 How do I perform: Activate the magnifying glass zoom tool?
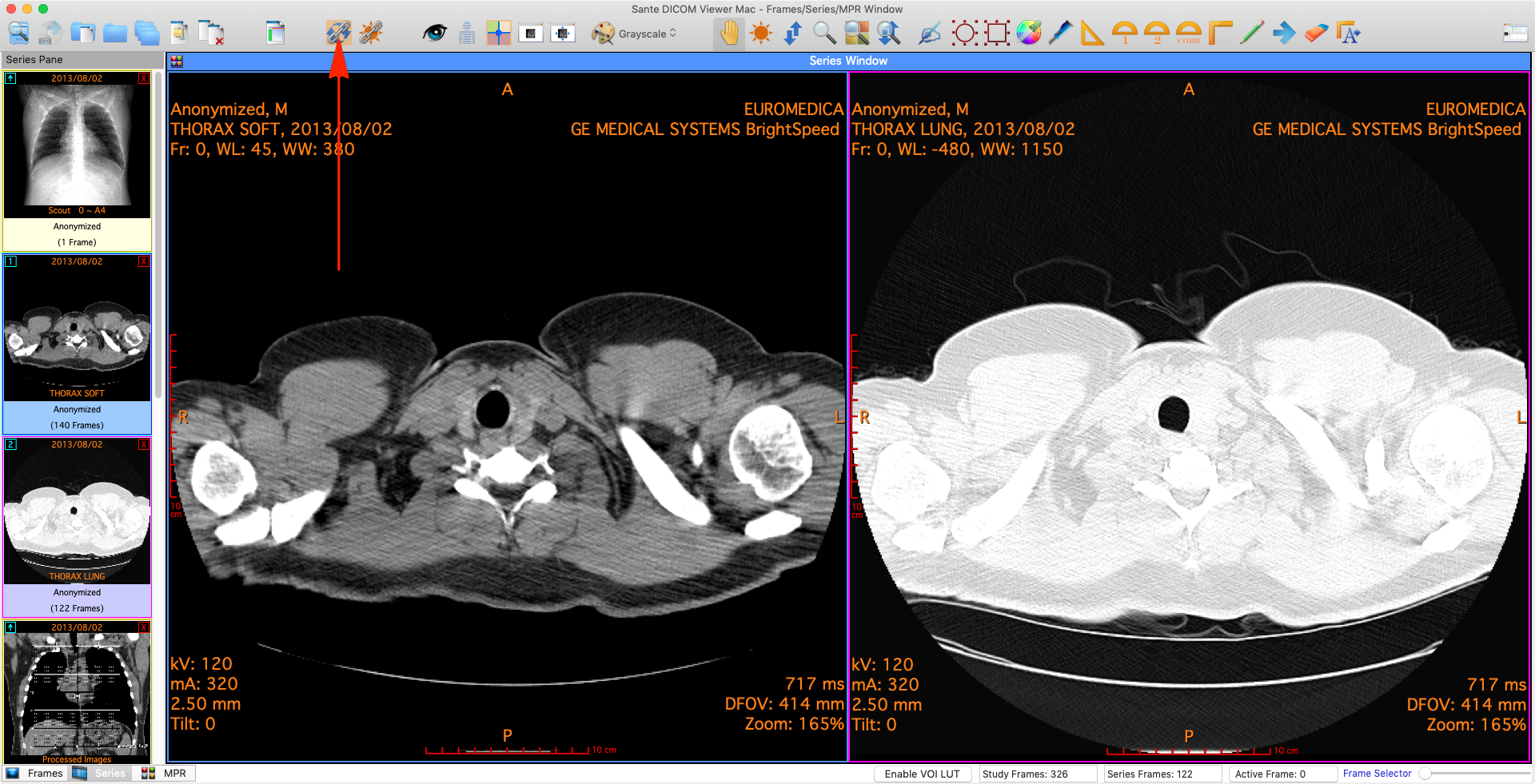click(824, 34)
